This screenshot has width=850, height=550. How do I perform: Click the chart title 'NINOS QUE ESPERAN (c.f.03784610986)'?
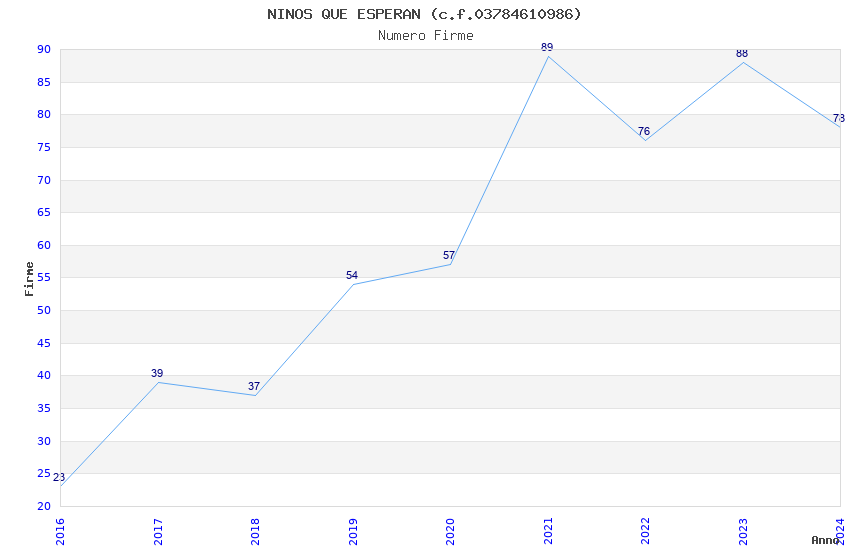point(424,14)
